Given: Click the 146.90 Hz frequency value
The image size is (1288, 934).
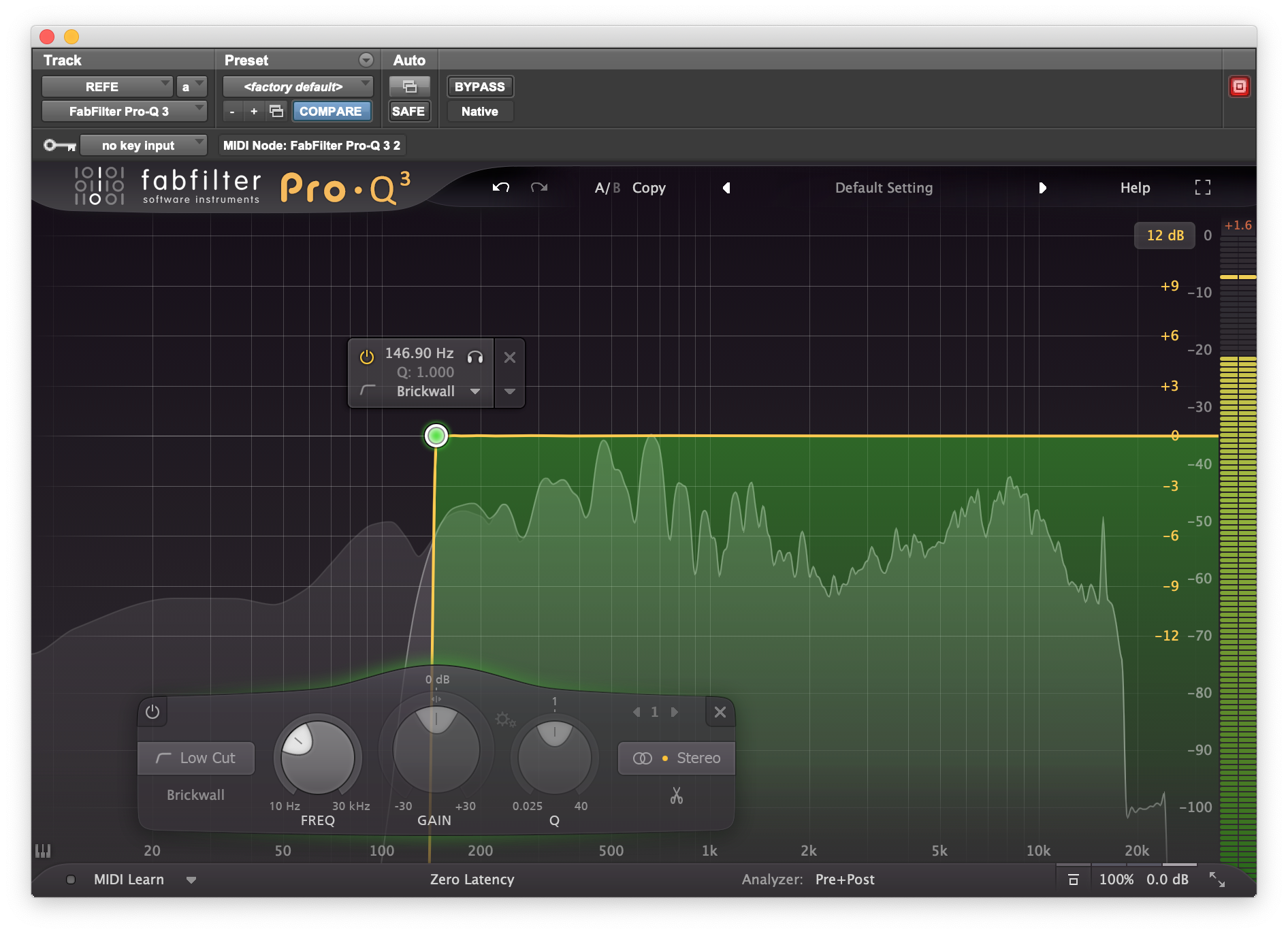Looking at the screenshot, I should [419, 353].
